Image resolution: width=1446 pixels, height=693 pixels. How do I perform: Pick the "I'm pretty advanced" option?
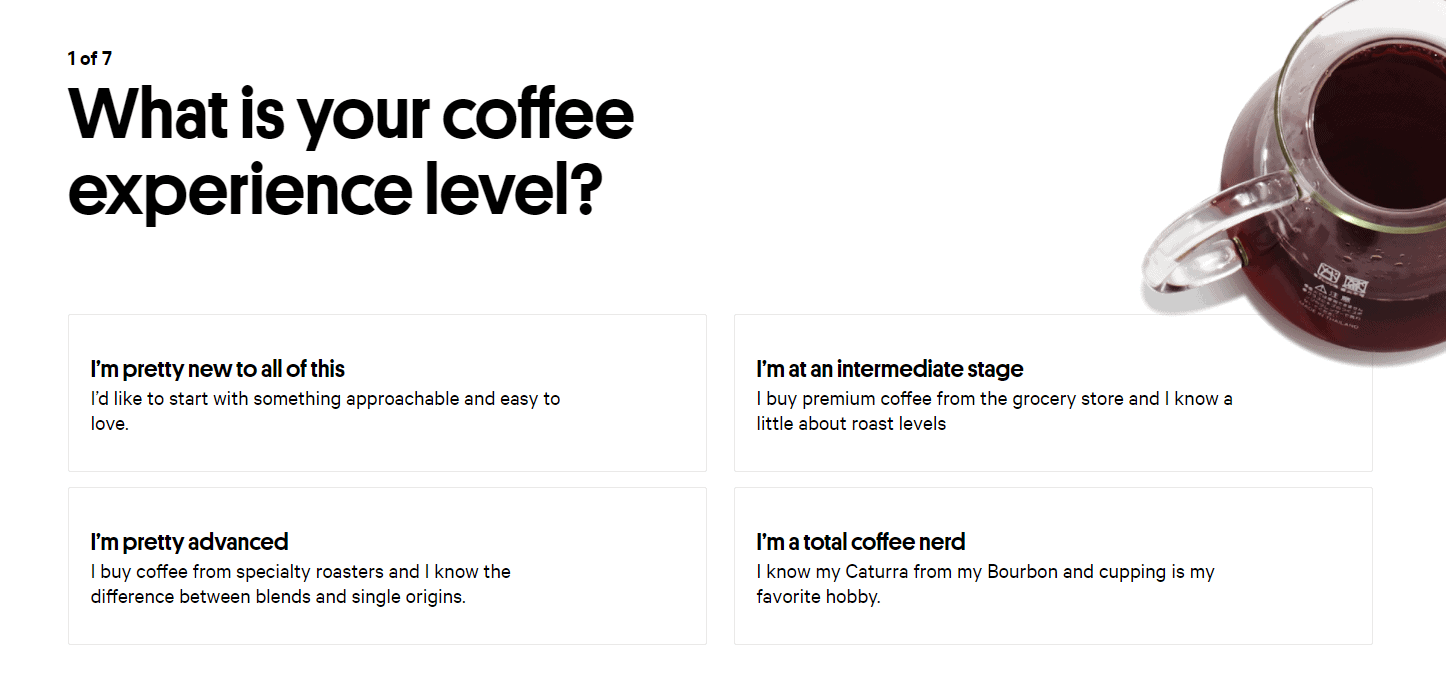(x=387, y=565)
